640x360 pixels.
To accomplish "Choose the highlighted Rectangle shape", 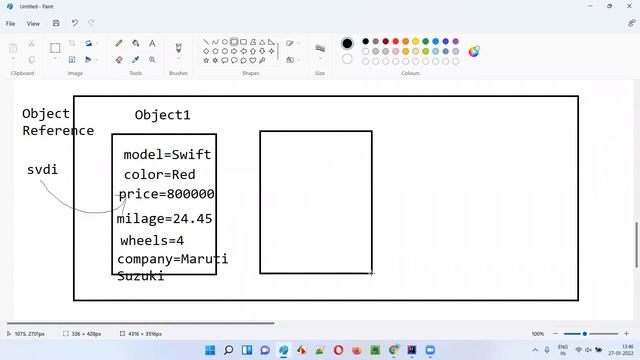I will pos(234,42).
